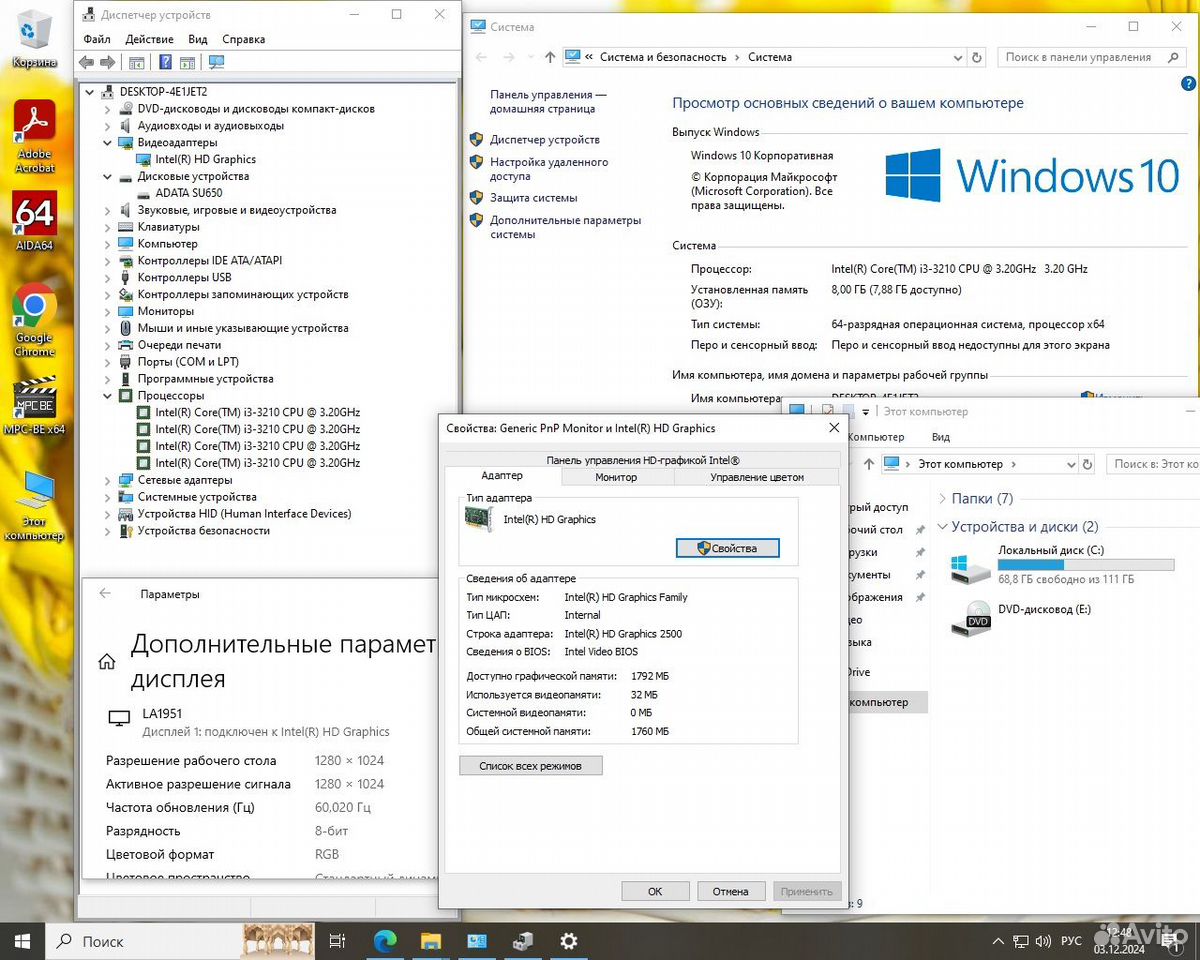Click the Свойства button in the adapter dialog

(x=728, y=548)
